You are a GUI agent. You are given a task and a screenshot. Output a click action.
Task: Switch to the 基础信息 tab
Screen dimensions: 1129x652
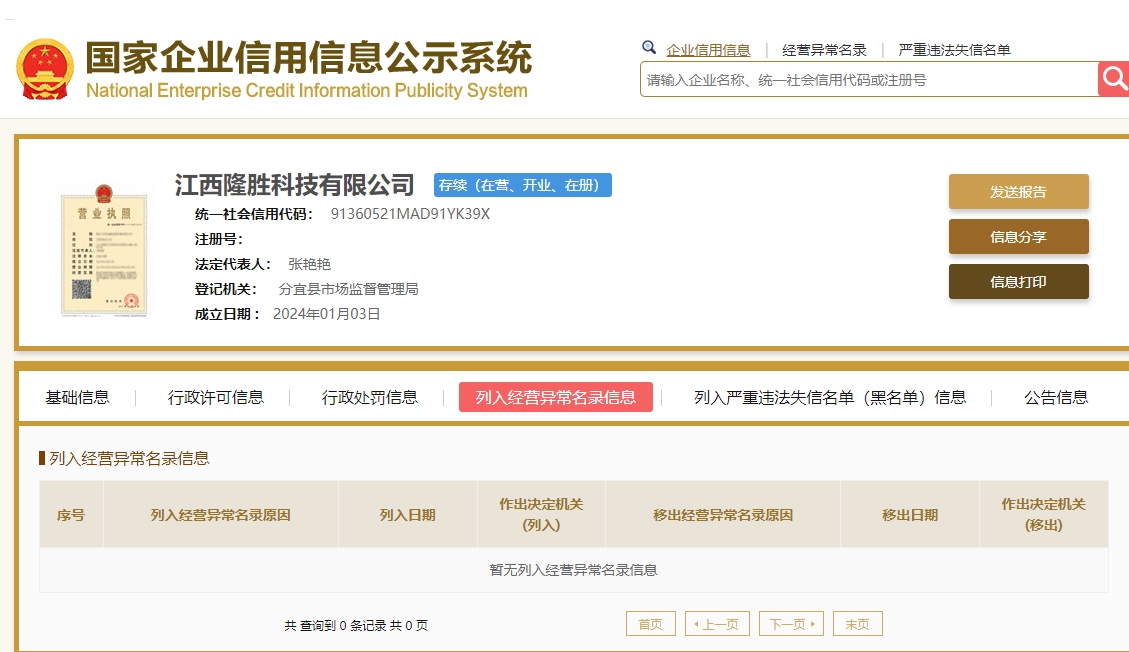[x=77, y=397]
